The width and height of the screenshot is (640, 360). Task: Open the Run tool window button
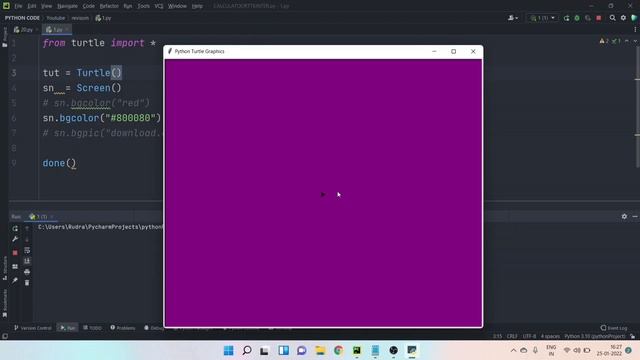[x=67, y=328]
